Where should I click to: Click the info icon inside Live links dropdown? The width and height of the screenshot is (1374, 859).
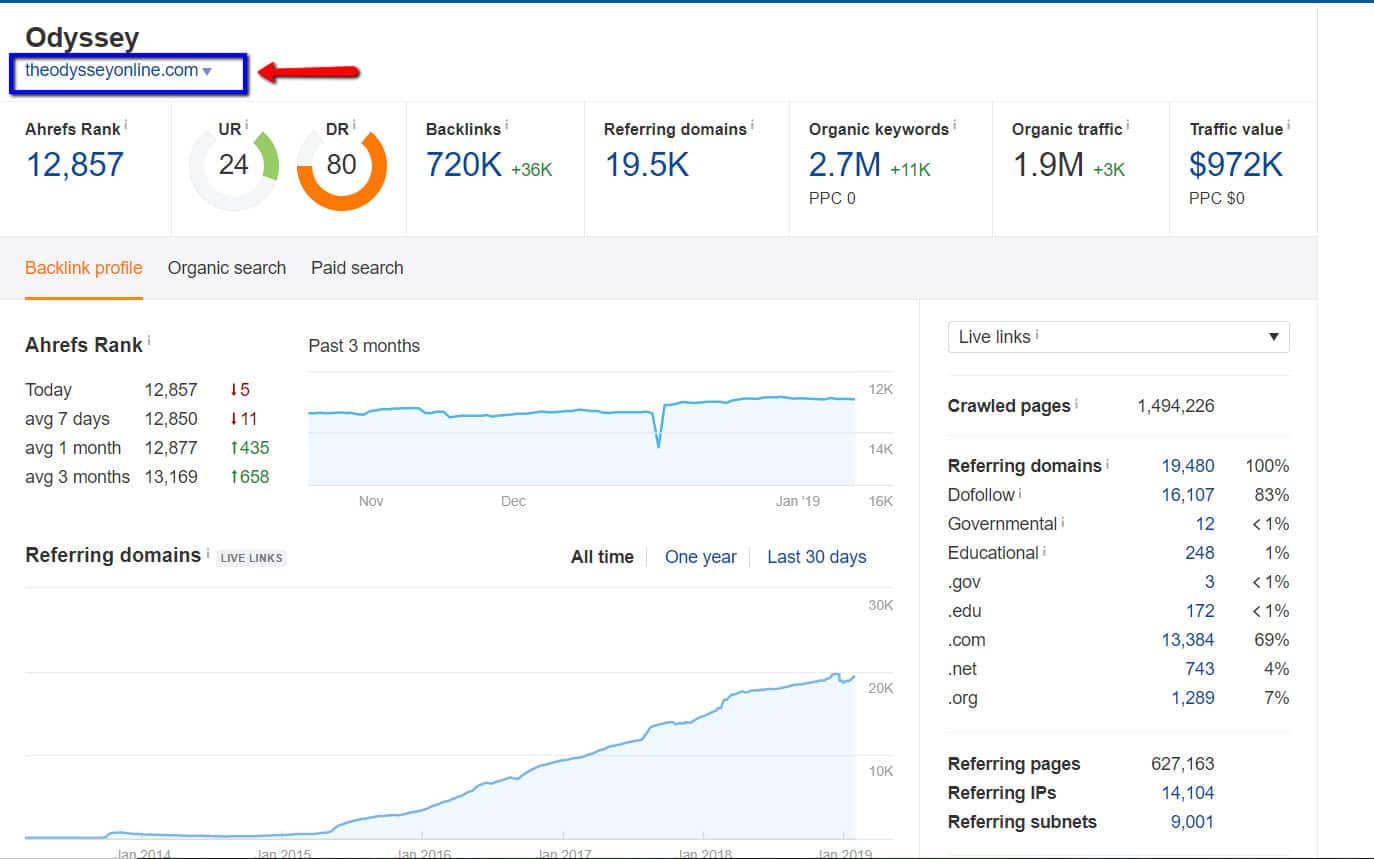pos(1036,335)
